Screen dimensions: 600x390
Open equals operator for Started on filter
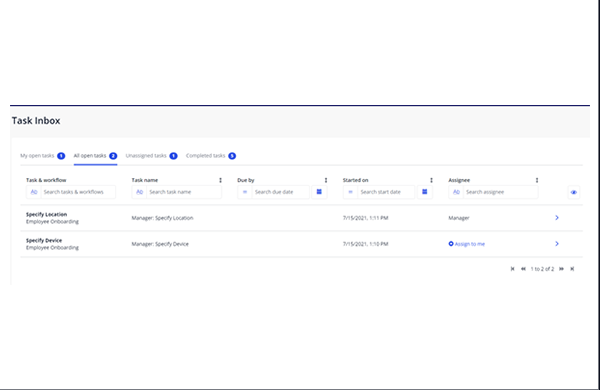coord(351,192)
